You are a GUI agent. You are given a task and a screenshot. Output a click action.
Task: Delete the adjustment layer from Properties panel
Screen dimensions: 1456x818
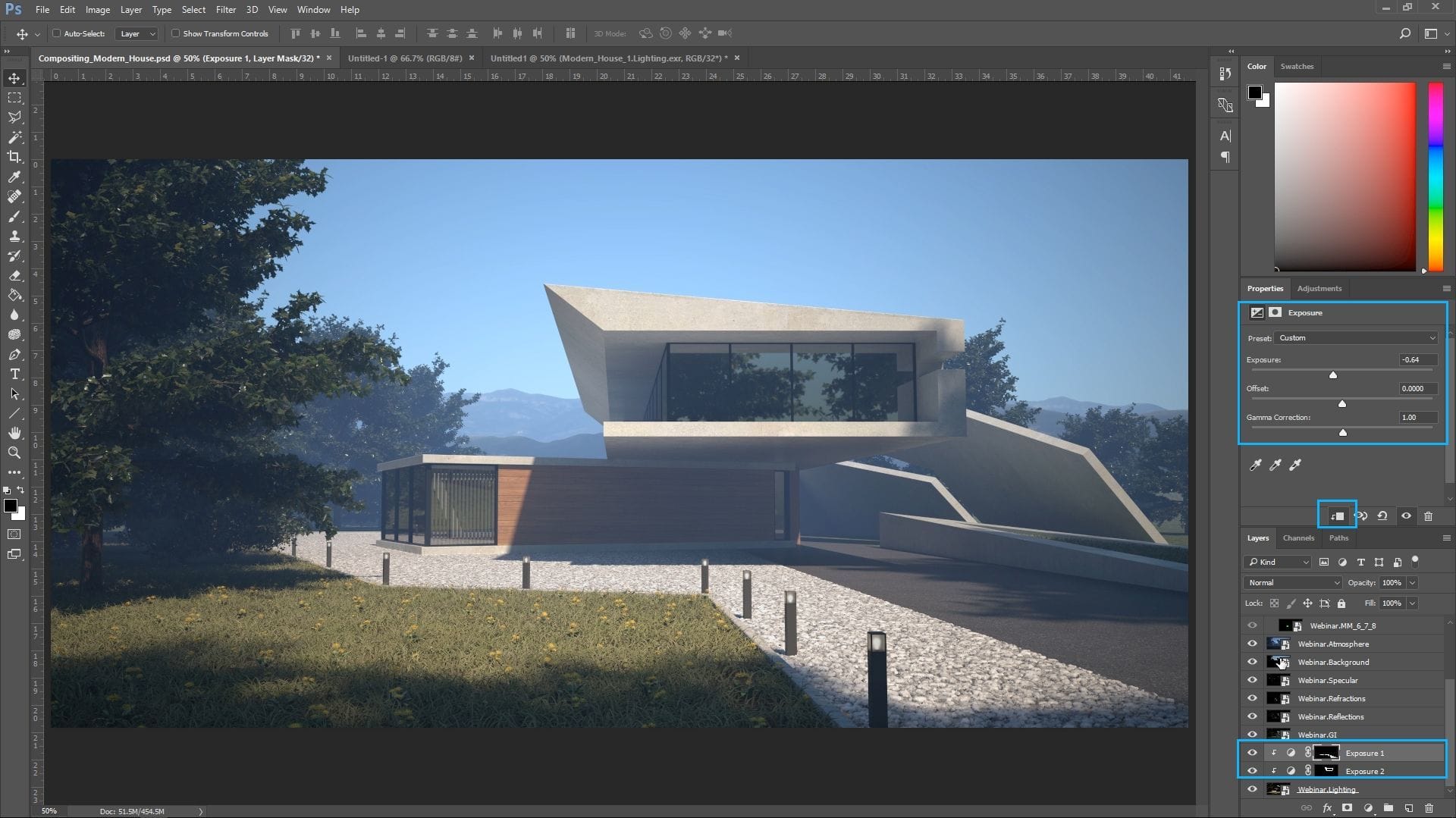coord(1428,516)
